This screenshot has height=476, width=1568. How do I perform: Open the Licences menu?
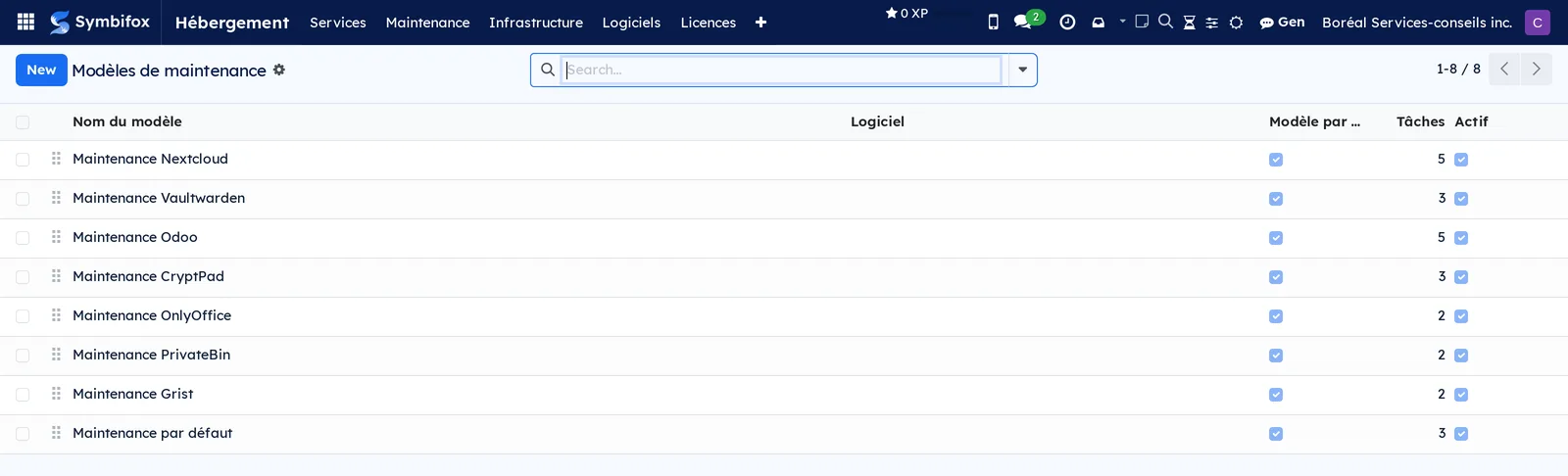(x=709, y=23)
